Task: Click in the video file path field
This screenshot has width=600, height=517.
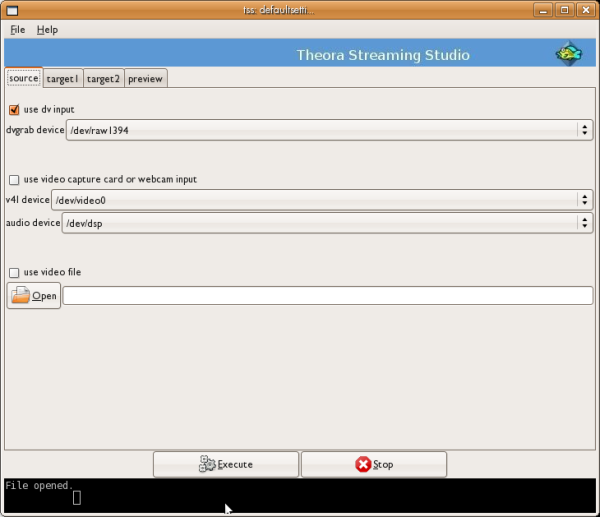Action: click(328, 296)
